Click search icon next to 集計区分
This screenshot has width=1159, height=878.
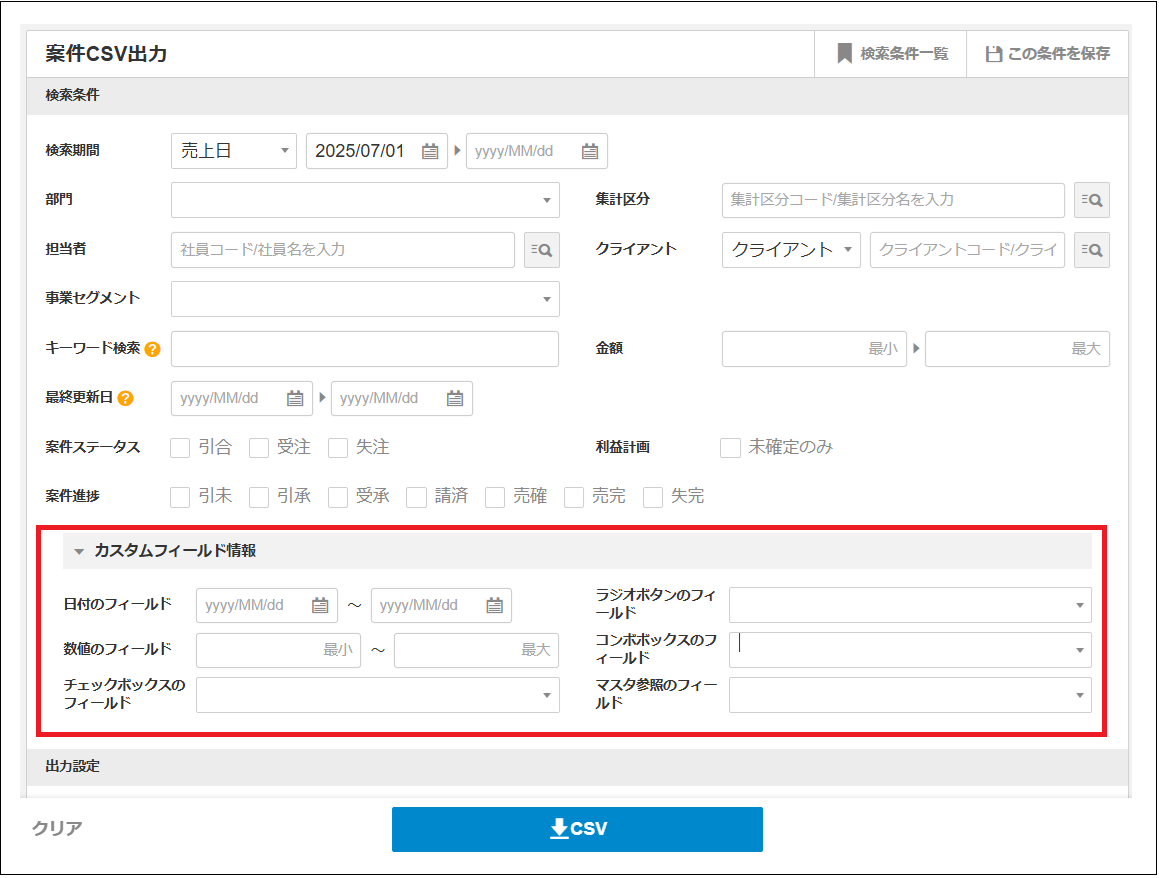tap(1091, 201)
